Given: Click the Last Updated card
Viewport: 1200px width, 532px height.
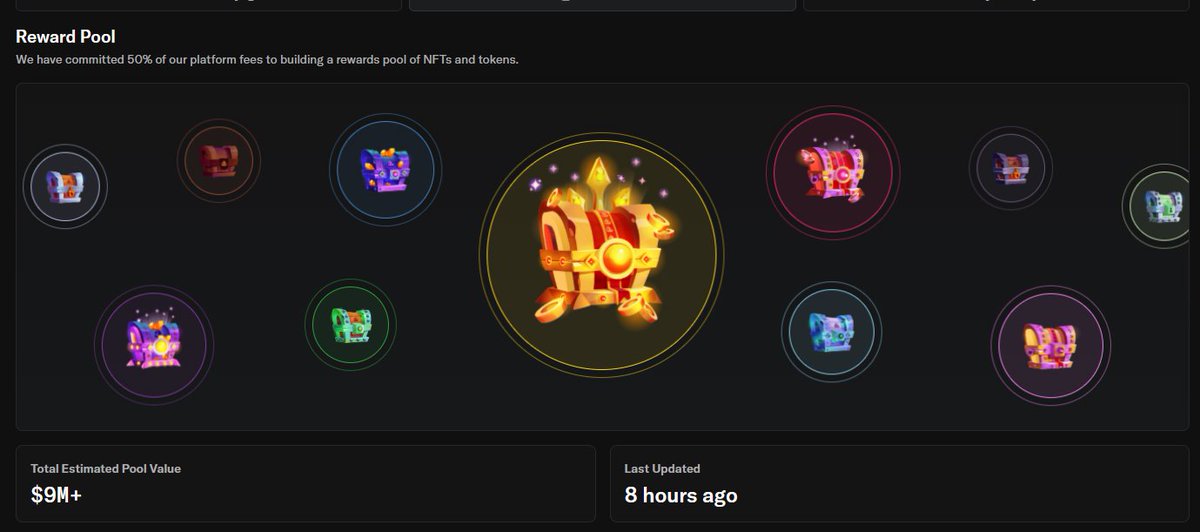Looking at the screenshot, I should coord(900,484).
